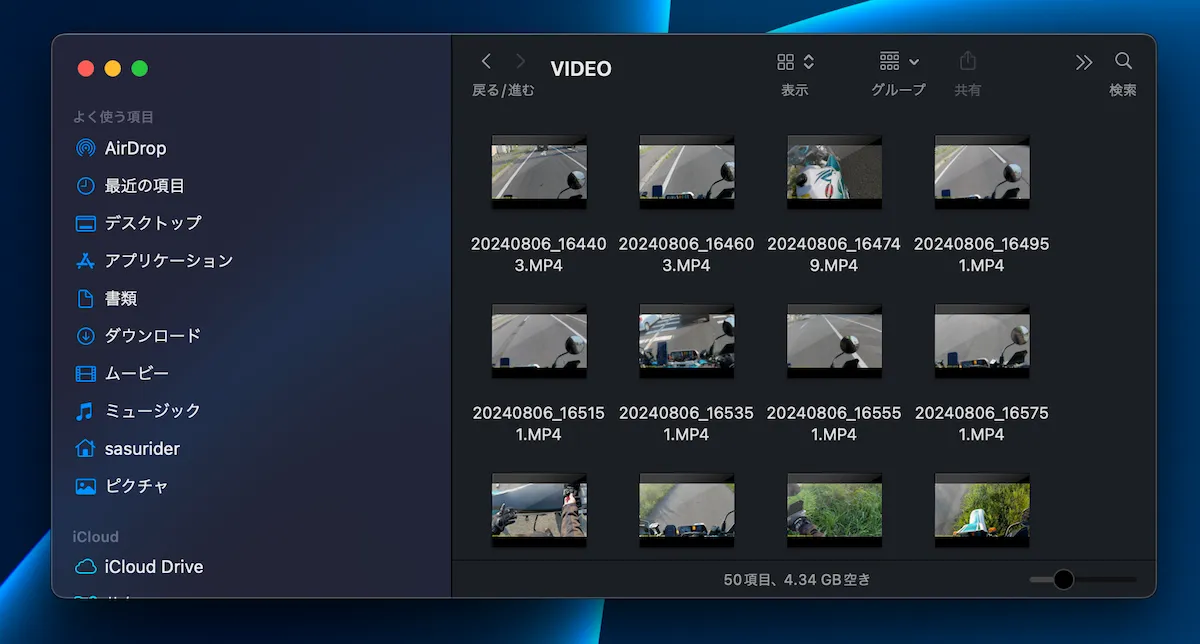The height and width of the screenshot is (644, 1200).
Task: Click the ムービー film icon
Action: tap(86, 373)
